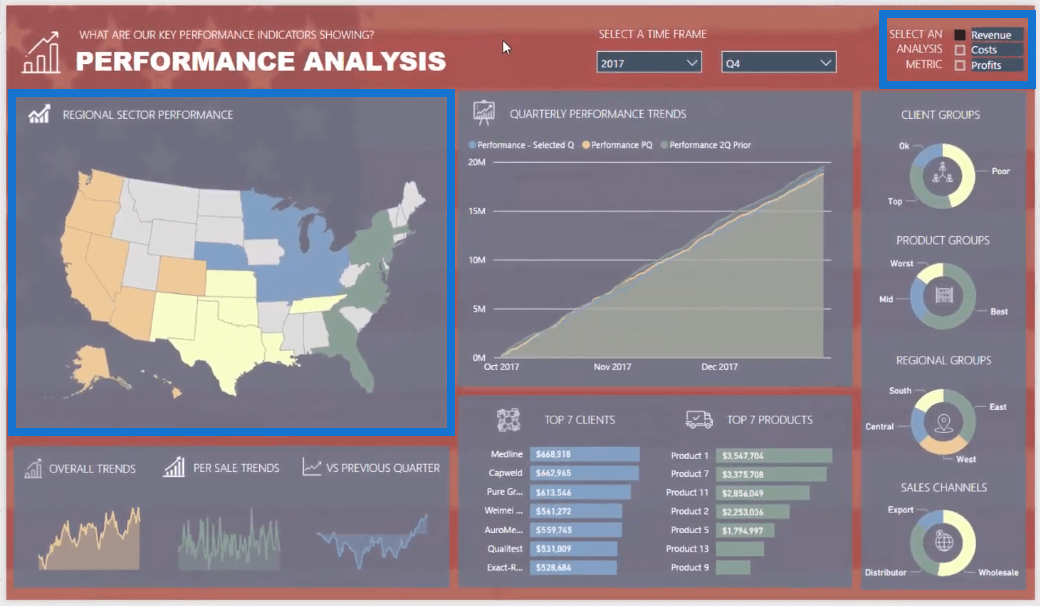This screenshot has height=606, width=1040.
Task: Click the Poor segment in Client Groups
Action: 966,175
